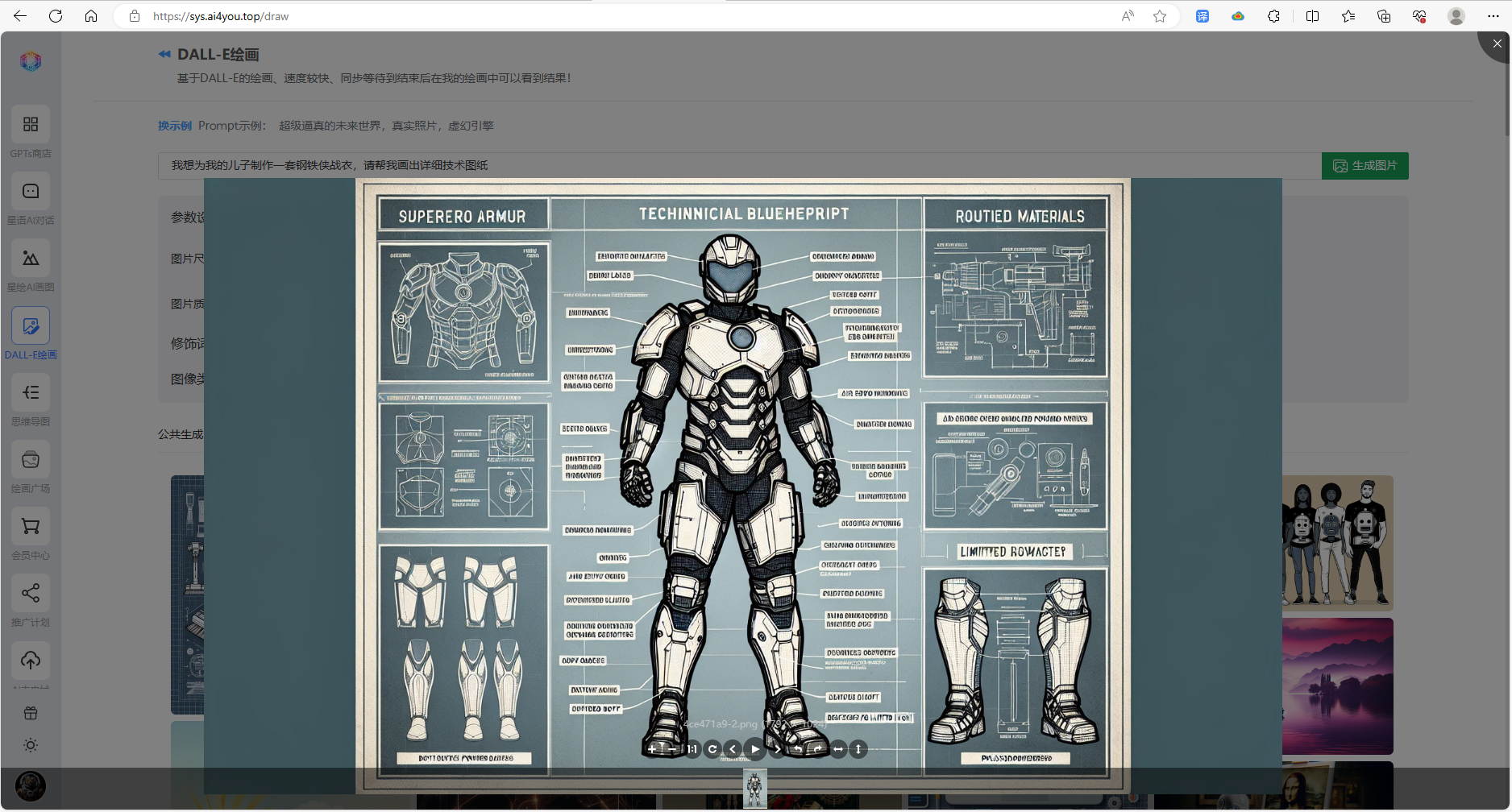
Task: Go to next image in viewer
Action: (x=777, y=749)
